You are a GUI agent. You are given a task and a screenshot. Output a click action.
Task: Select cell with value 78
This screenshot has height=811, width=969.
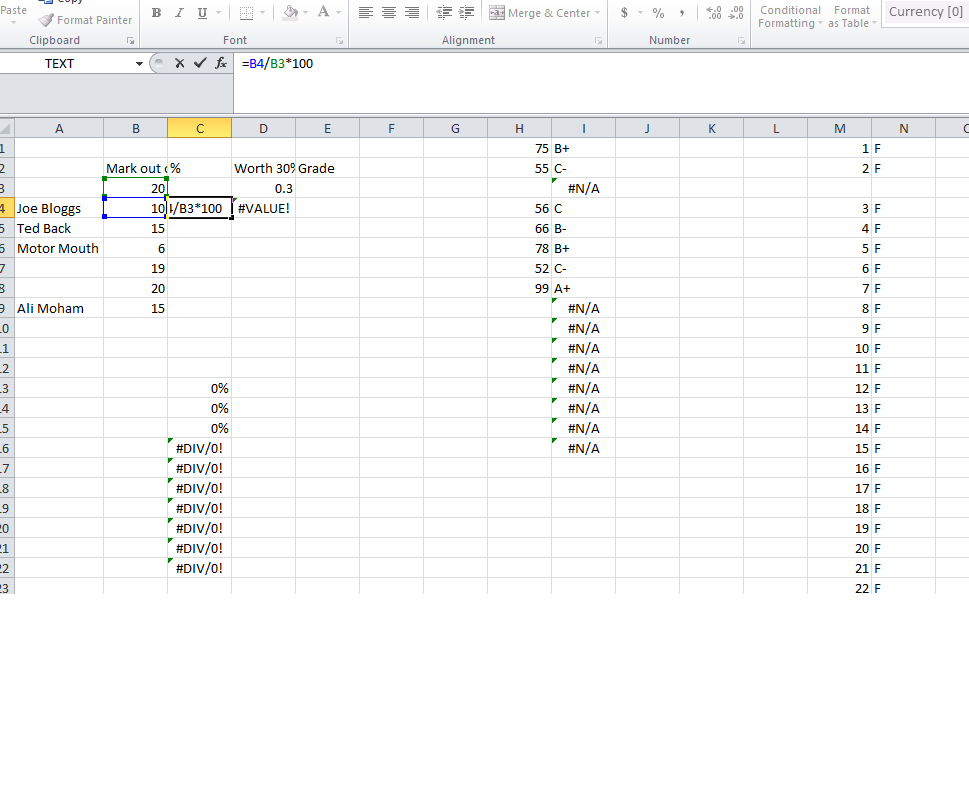pyautogui.click(x=519, y=248)
